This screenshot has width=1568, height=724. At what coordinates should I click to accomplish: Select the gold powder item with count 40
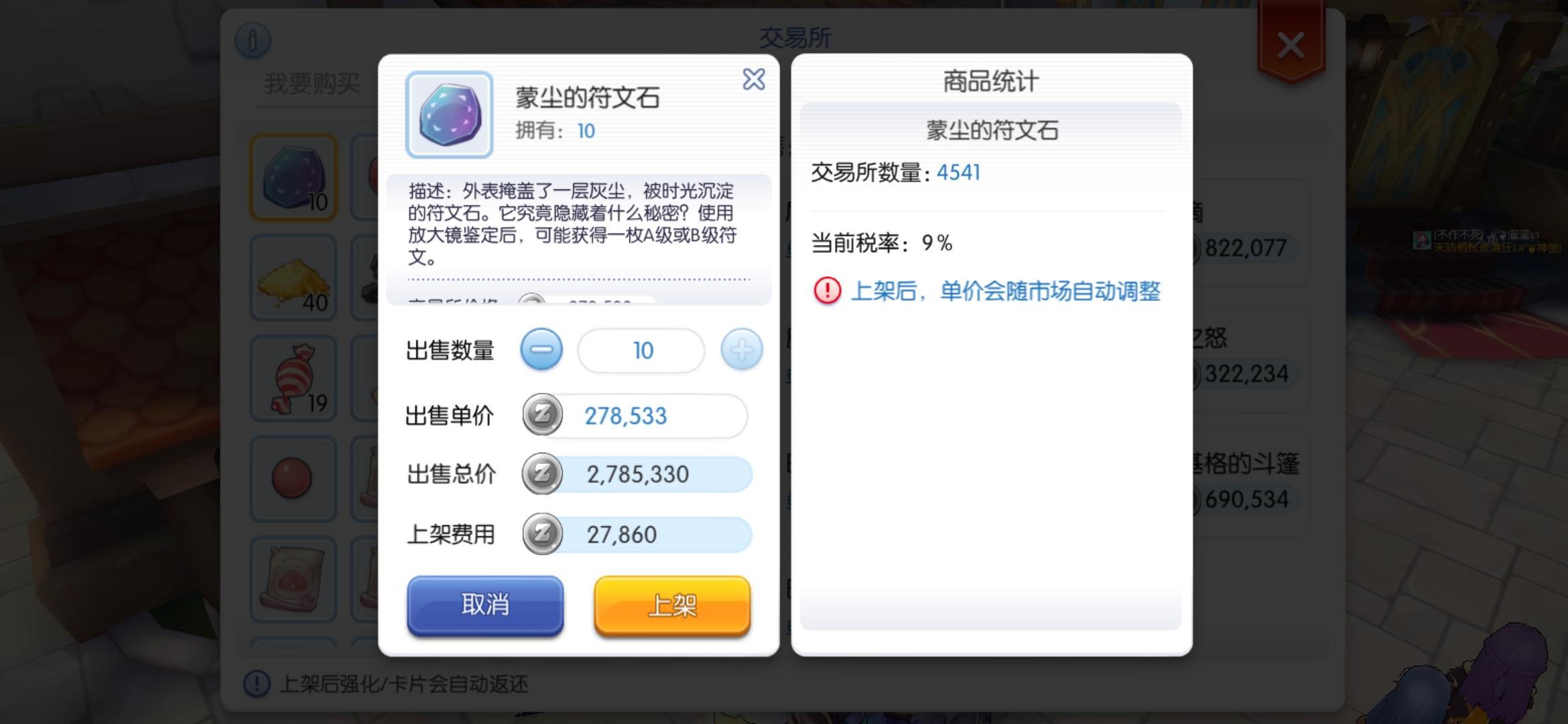(293, 278)
